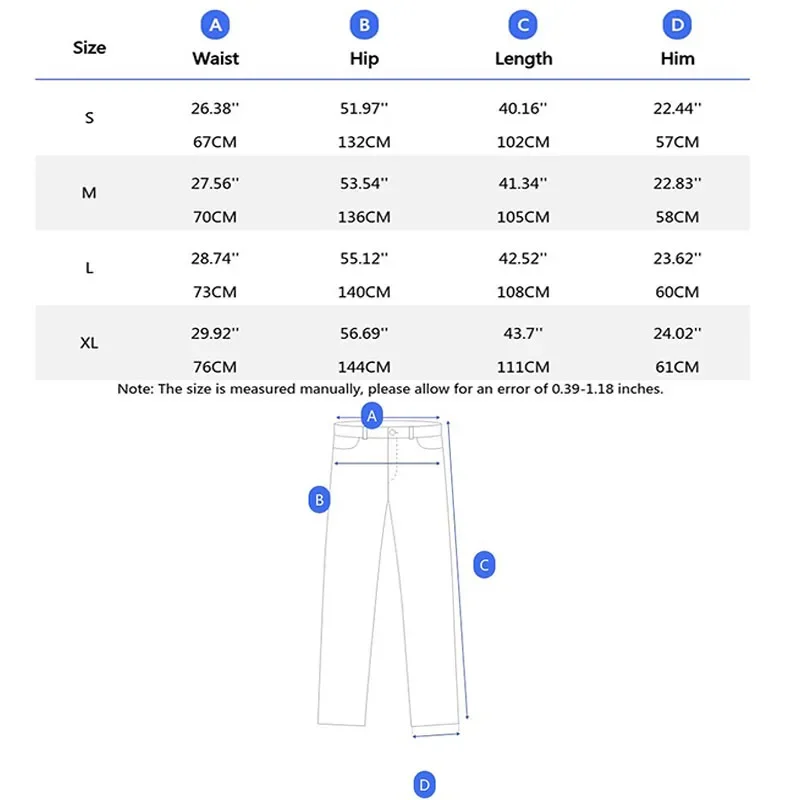
Task: Select the XL size row label
Action: pos(89,343)
